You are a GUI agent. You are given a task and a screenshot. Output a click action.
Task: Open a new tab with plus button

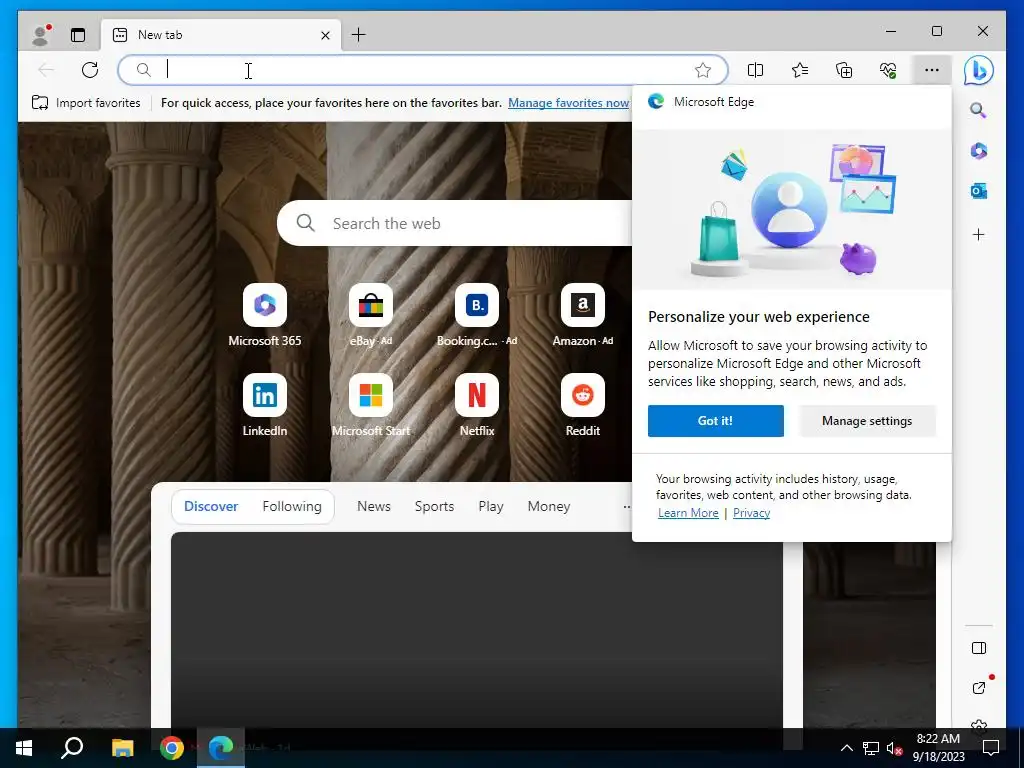[359, 35]
